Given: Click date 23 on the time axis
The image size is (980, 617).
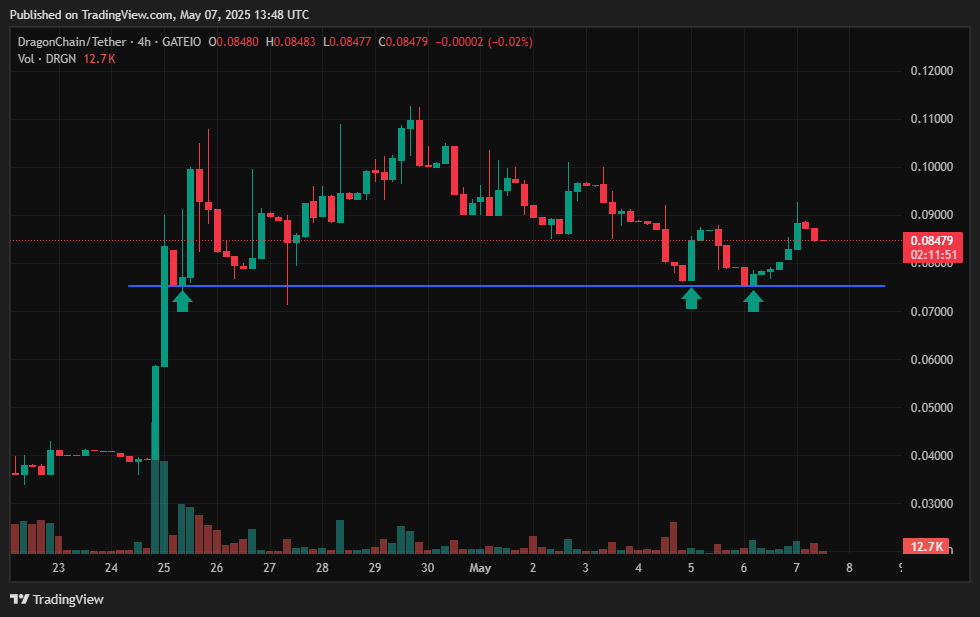Looking at the screenshot, I should click(x=58, y=568).
